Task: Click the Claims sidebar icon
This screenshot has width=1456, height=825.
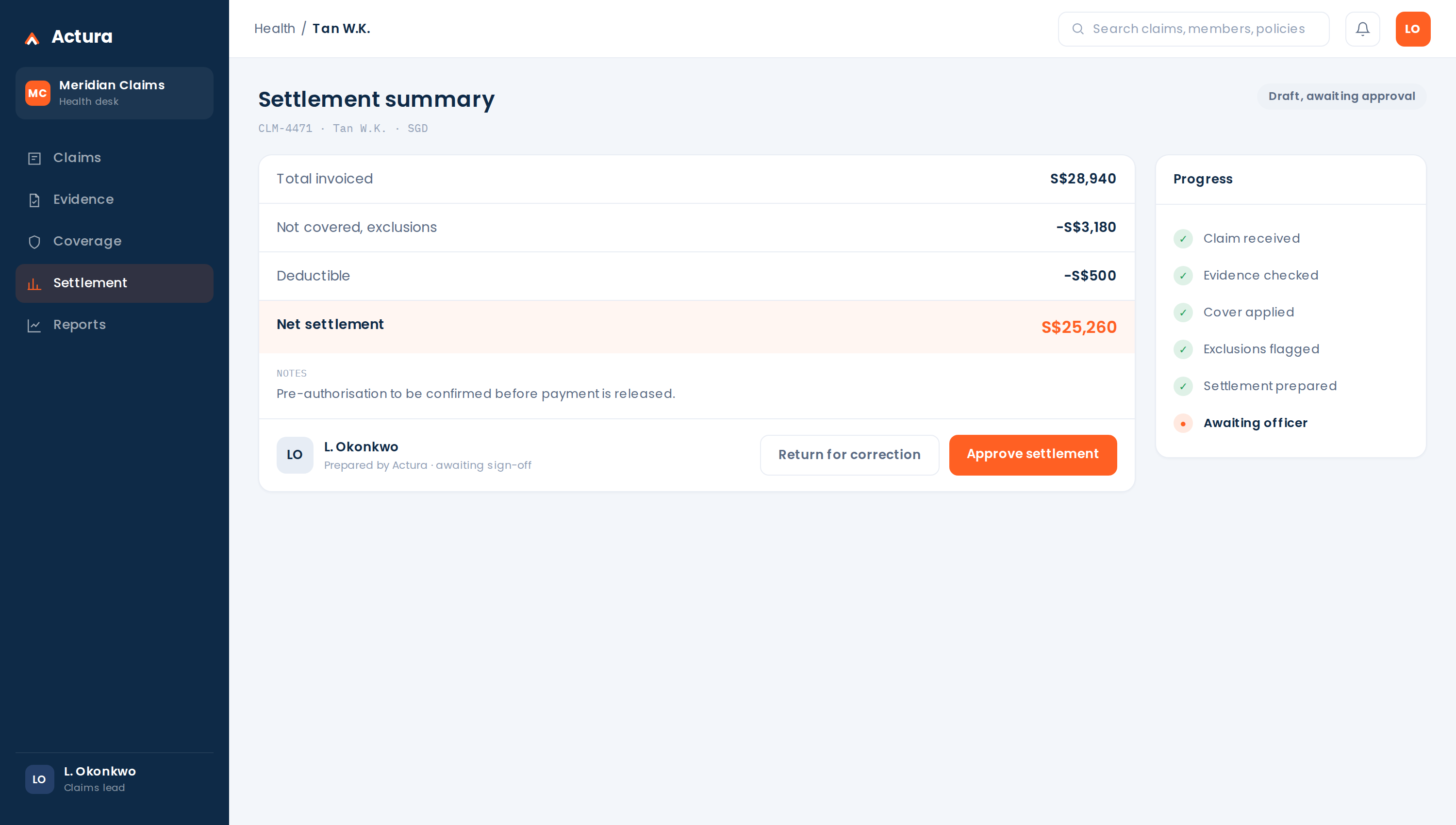Action: [x=34, y=158]
